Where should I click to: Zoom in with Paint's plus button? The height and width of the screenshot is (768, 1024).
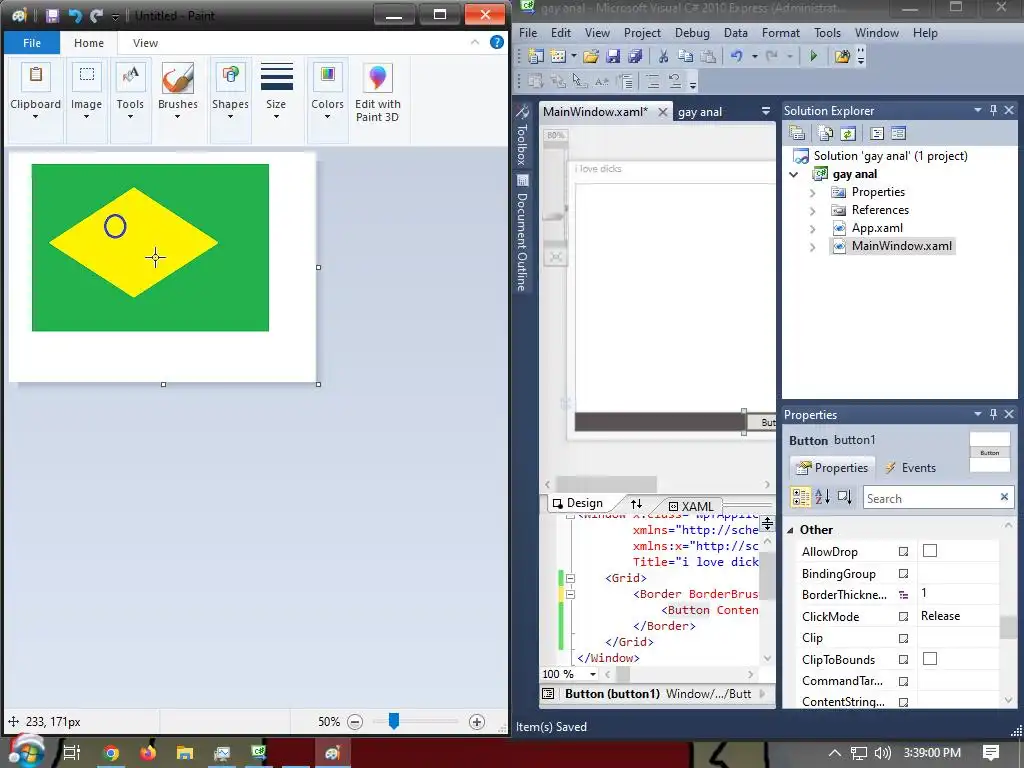point(477,722)
